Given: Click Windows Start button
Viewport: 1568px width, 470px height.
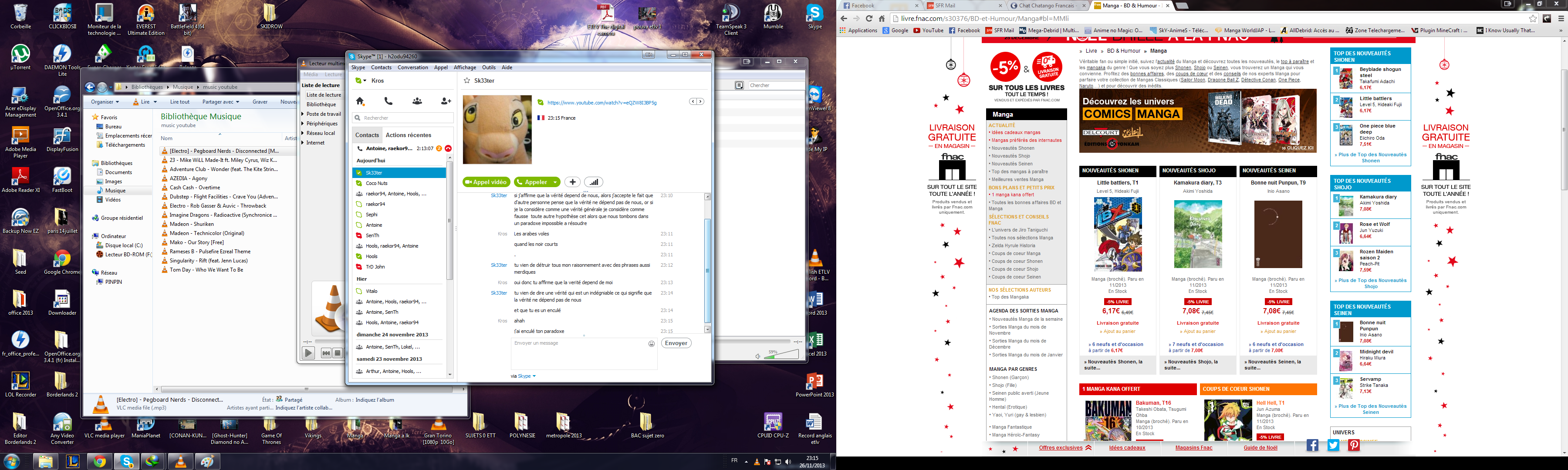Looking at the screenshot, I should (x=12, y=461).
